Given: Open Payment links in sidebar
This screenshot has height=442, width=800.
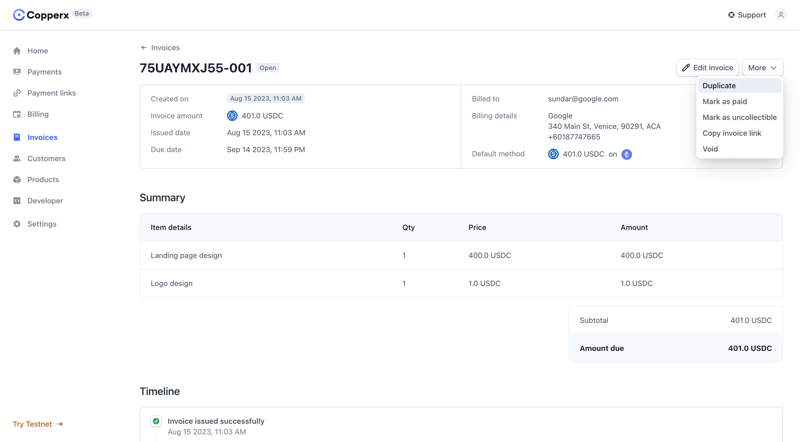Looking at the screenshot, I should (52, 93).
